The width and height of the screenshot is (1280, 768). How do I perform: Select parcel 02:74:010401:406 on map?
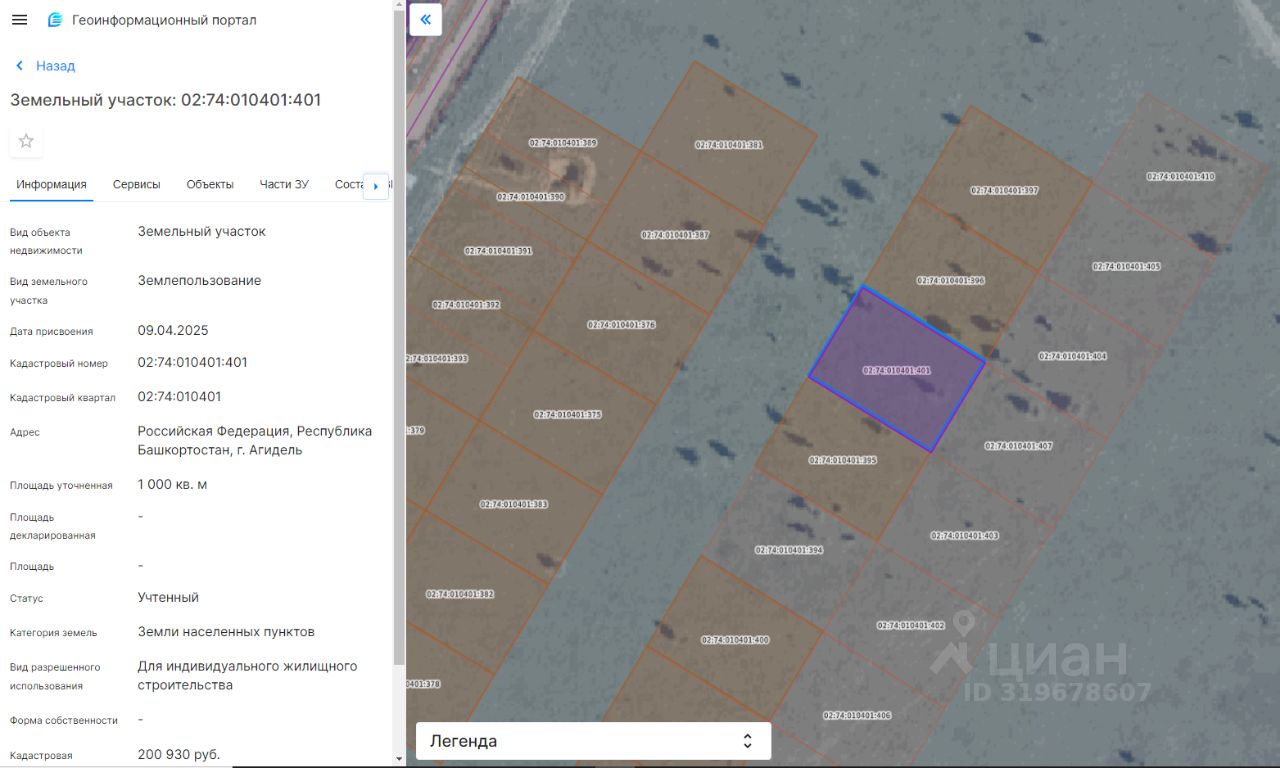coord(857,716)
